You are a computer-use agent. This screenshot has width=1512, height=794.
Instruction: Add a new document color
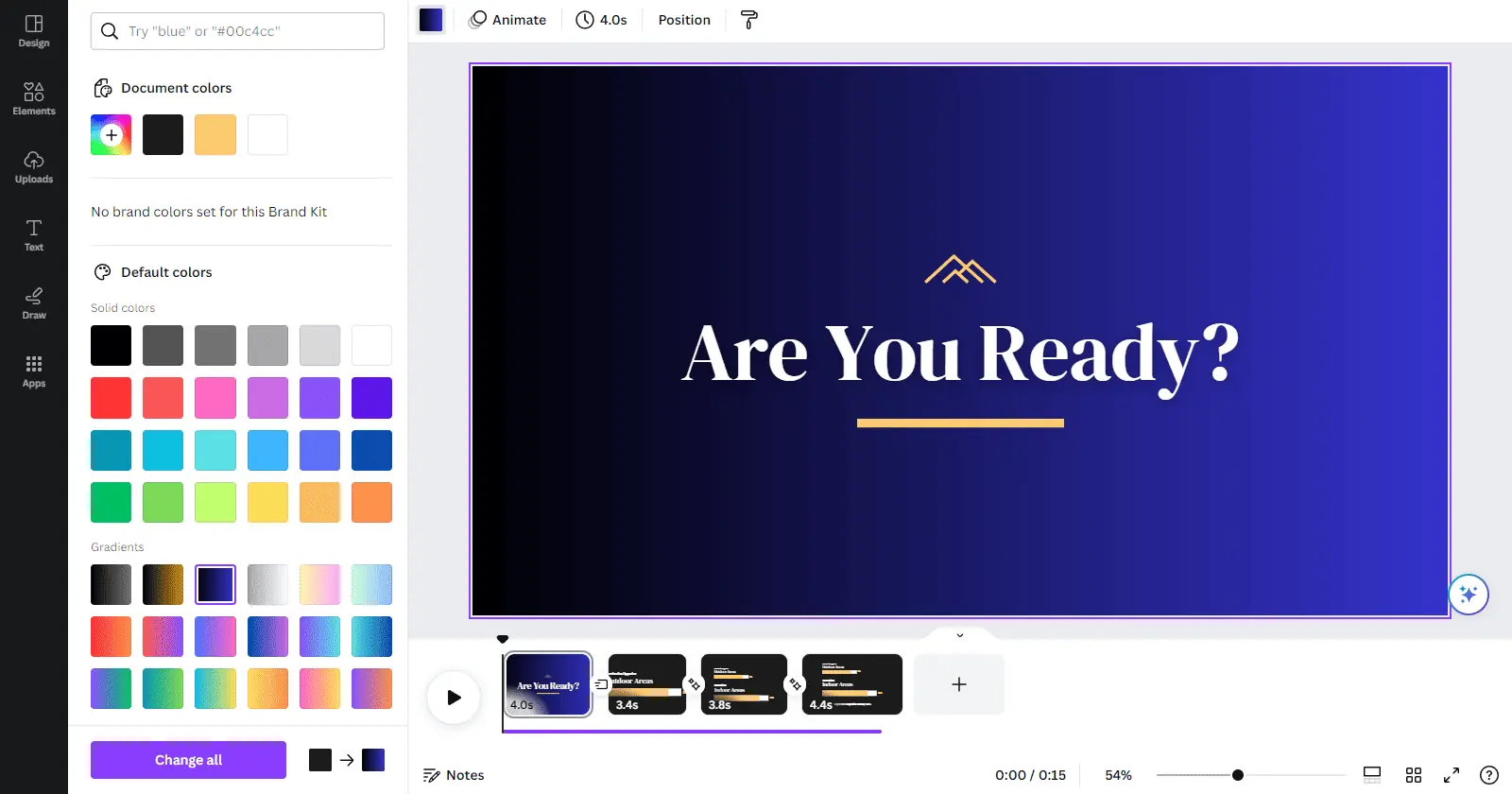(111, 135)
